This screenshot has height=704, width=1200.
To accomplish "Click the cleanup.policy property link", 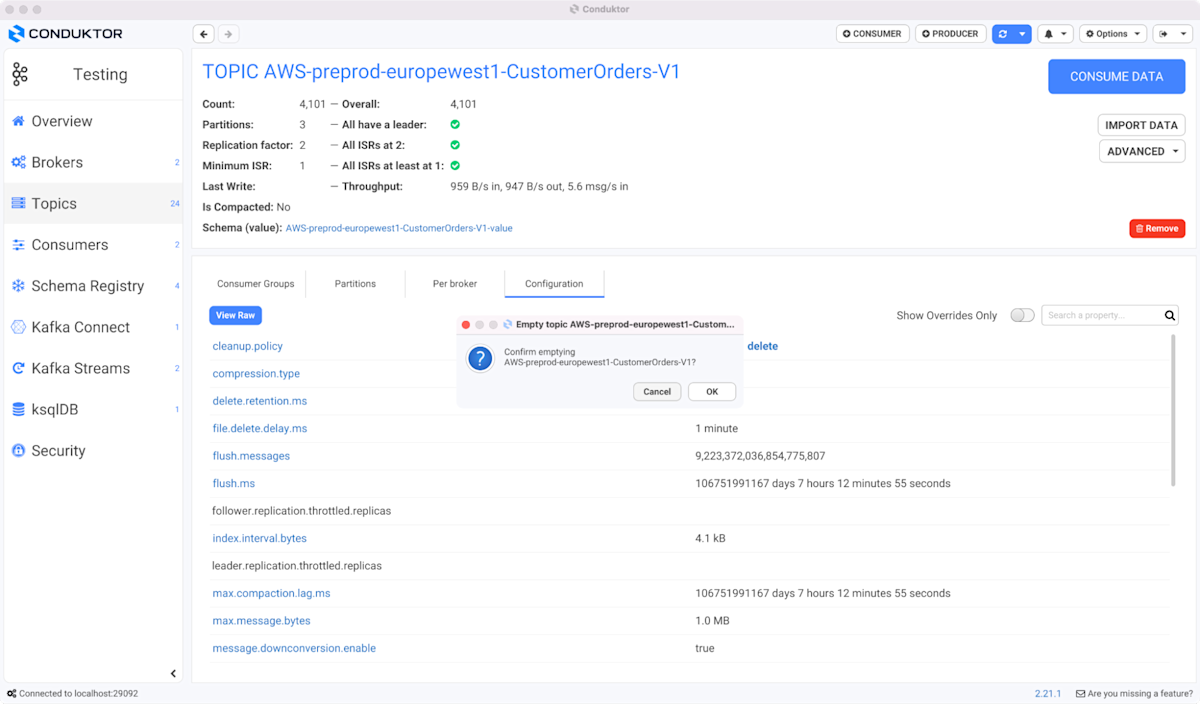I will point(247,346).
